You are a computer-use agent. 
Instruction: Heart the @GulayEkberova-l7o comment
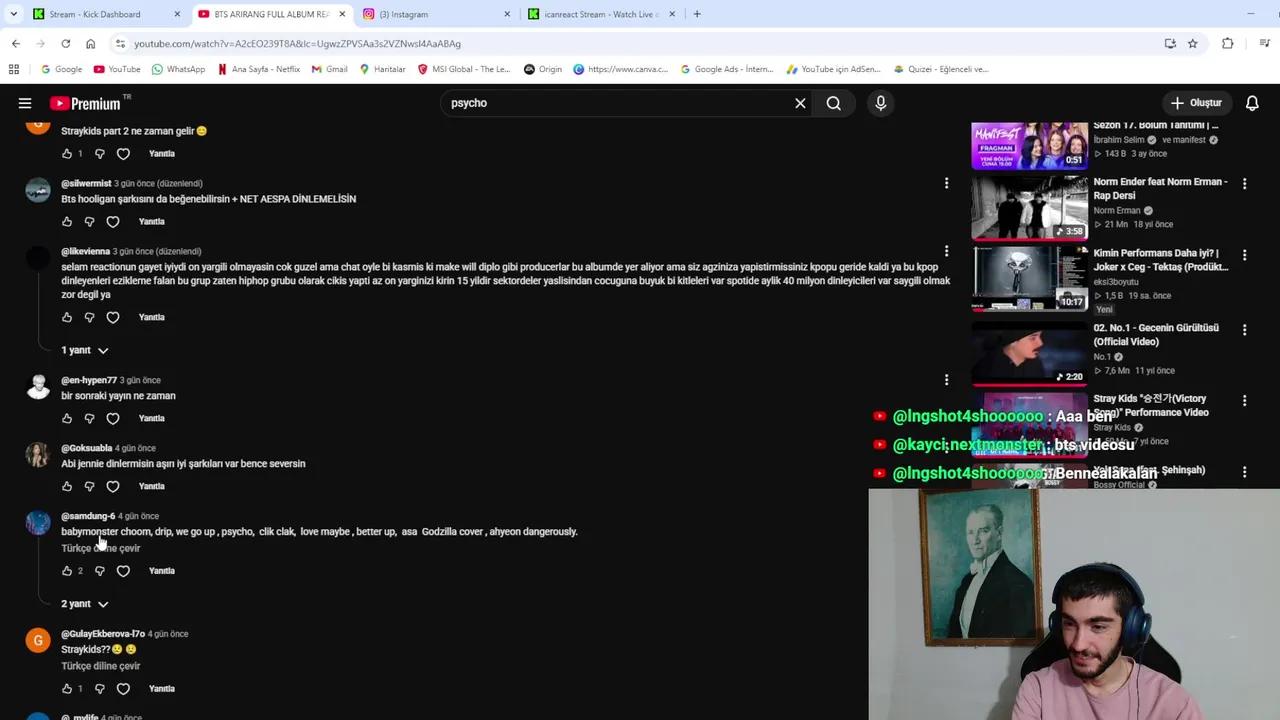pyautogui.click(x=123, y=689)
